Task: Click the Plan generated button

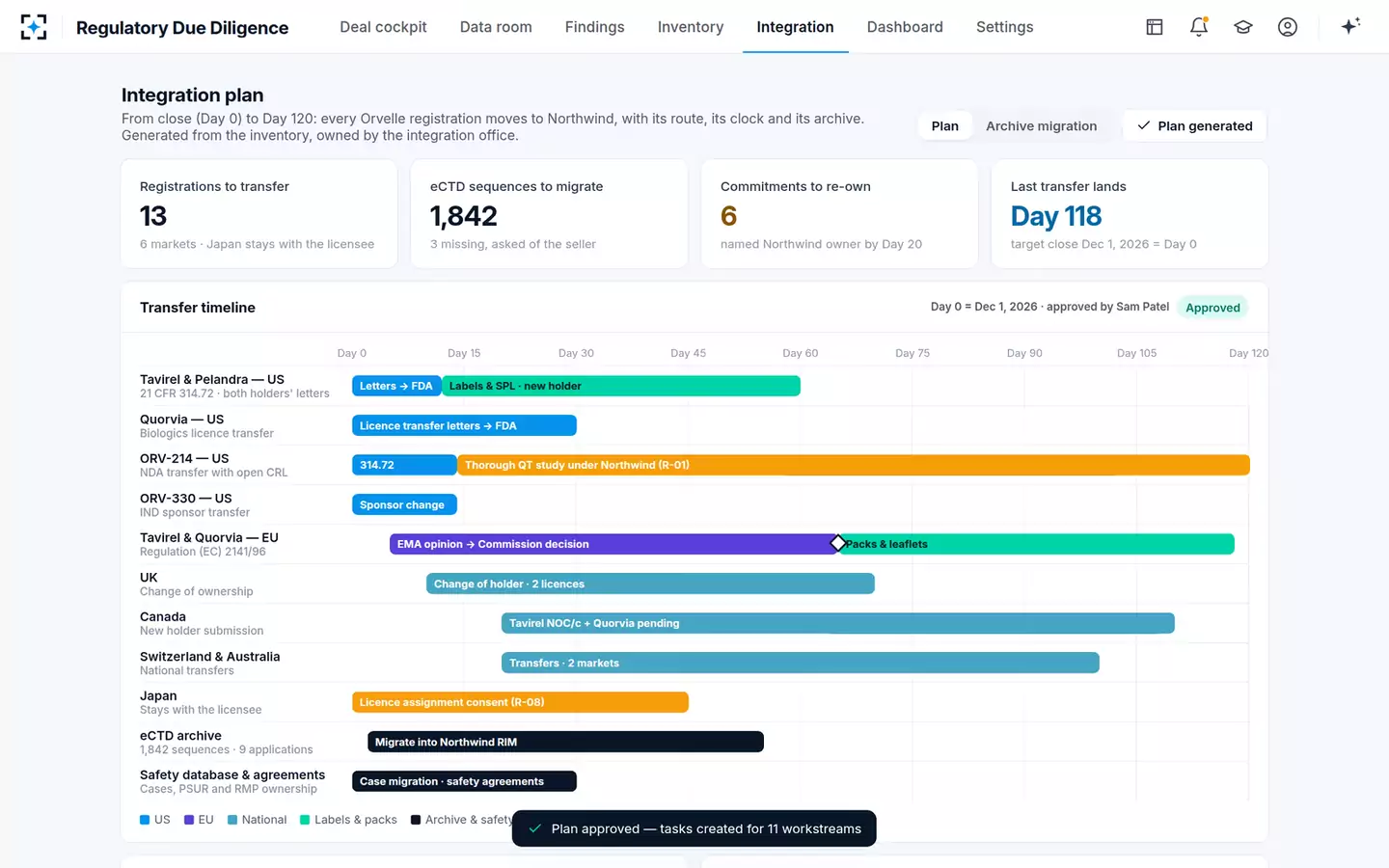Action: (x=1195, y=126)
